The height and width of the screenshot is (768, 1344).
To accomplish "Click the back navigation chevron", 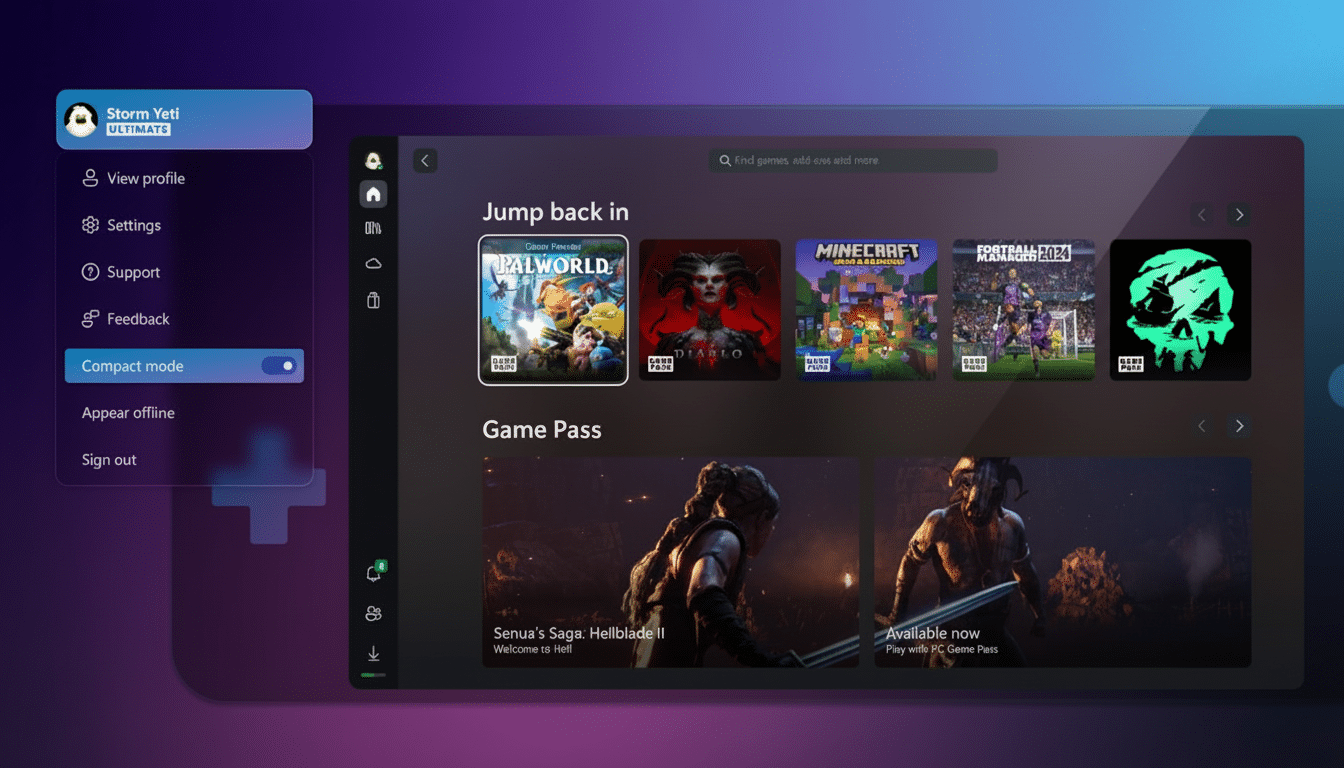I will pyautogui.click(x=424, y=160).
